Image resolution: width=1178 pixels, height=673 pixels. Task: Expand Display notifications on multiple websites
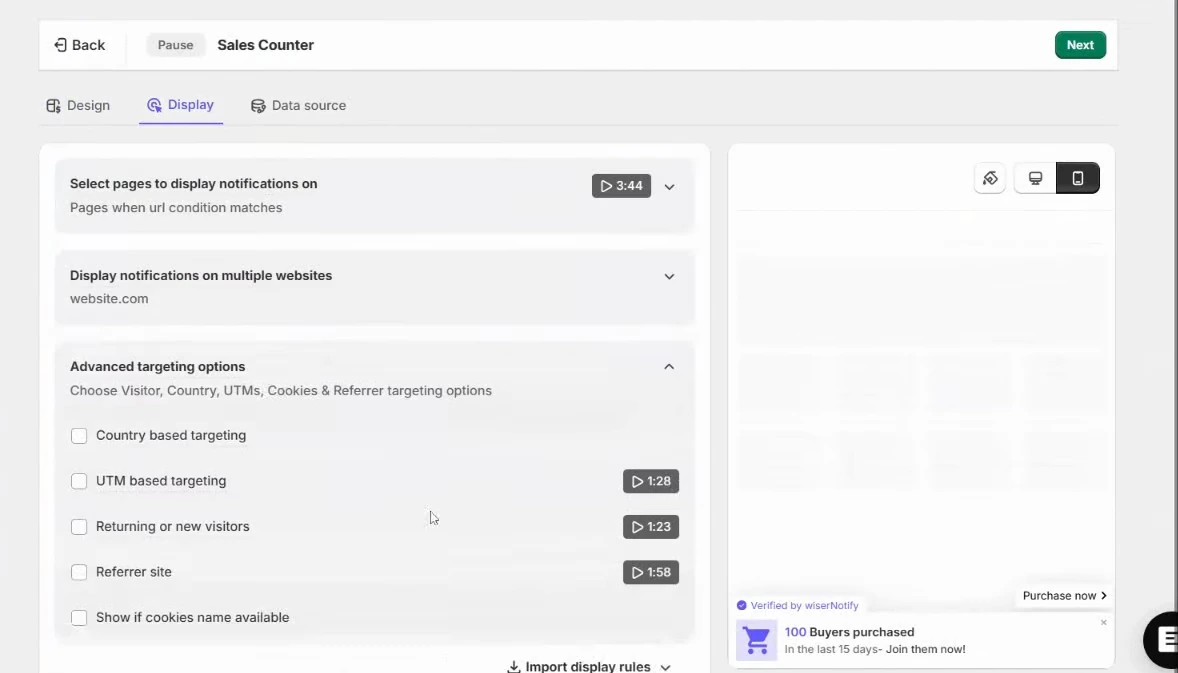point(669,276)
